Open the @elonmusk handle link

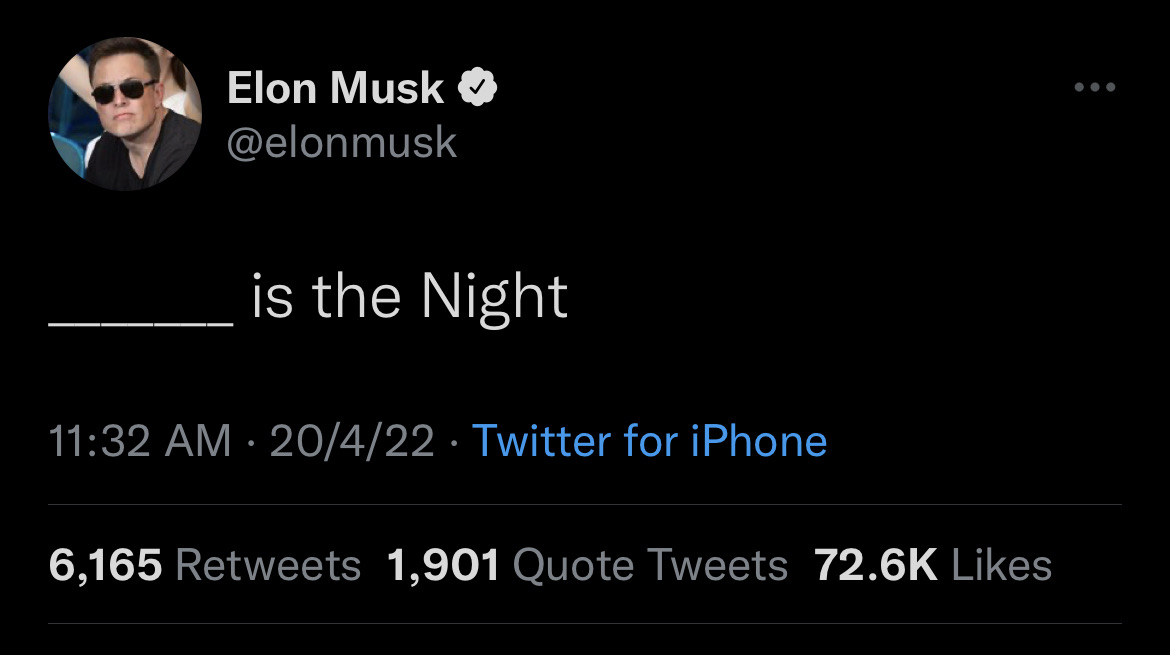coord(342,143)
